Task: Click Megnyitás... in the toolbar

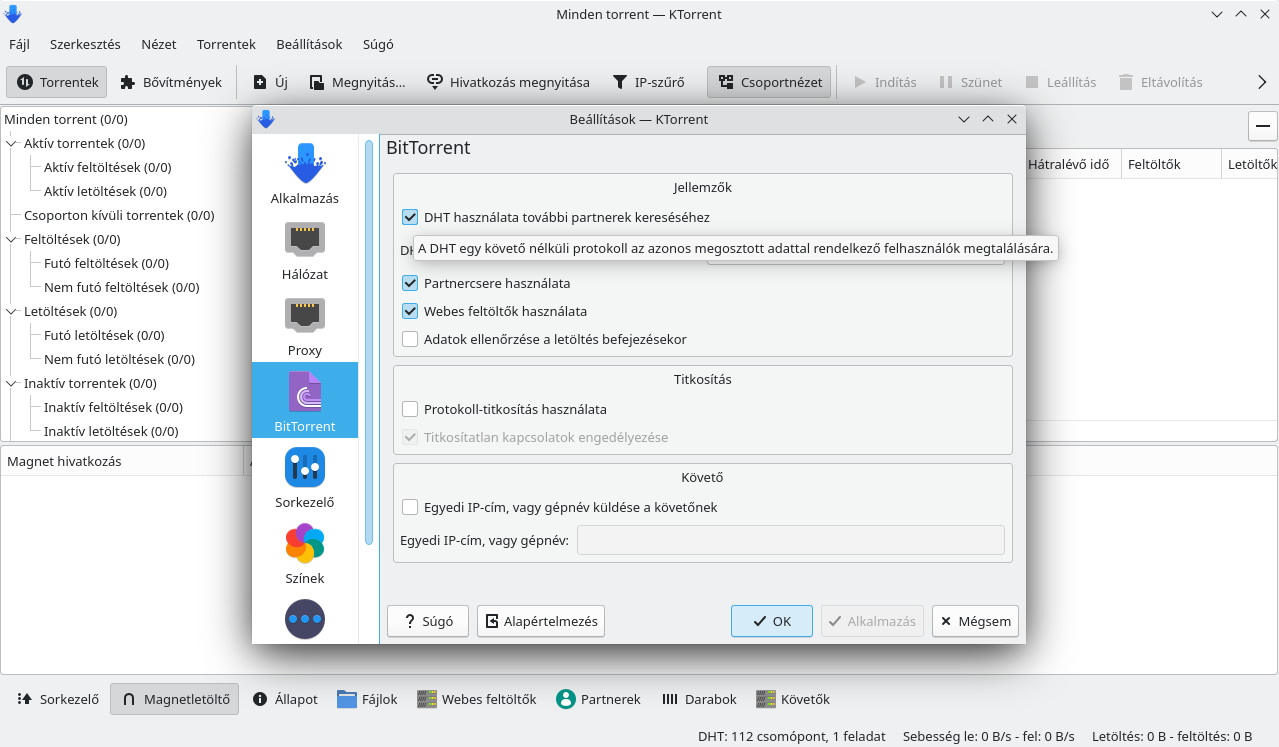Action: tap(357, 82)
